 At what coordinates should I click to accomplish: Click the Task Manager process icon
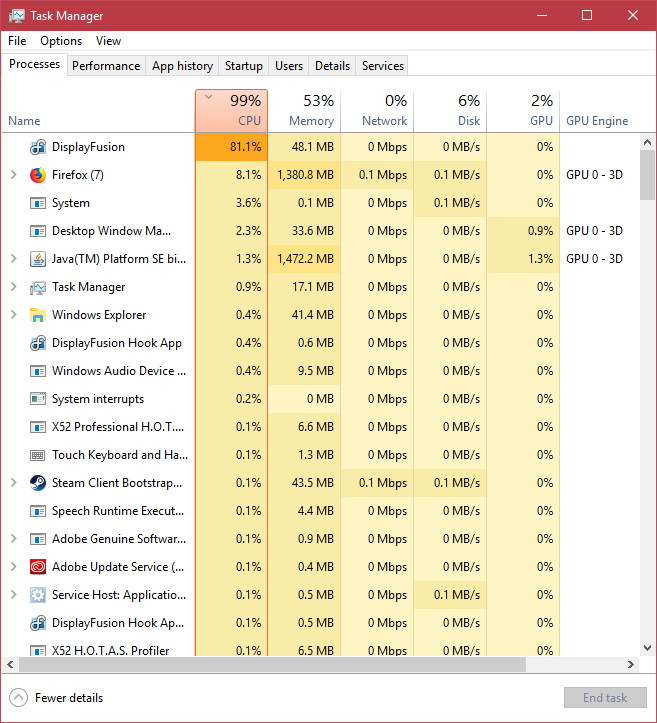pos(38,287)
